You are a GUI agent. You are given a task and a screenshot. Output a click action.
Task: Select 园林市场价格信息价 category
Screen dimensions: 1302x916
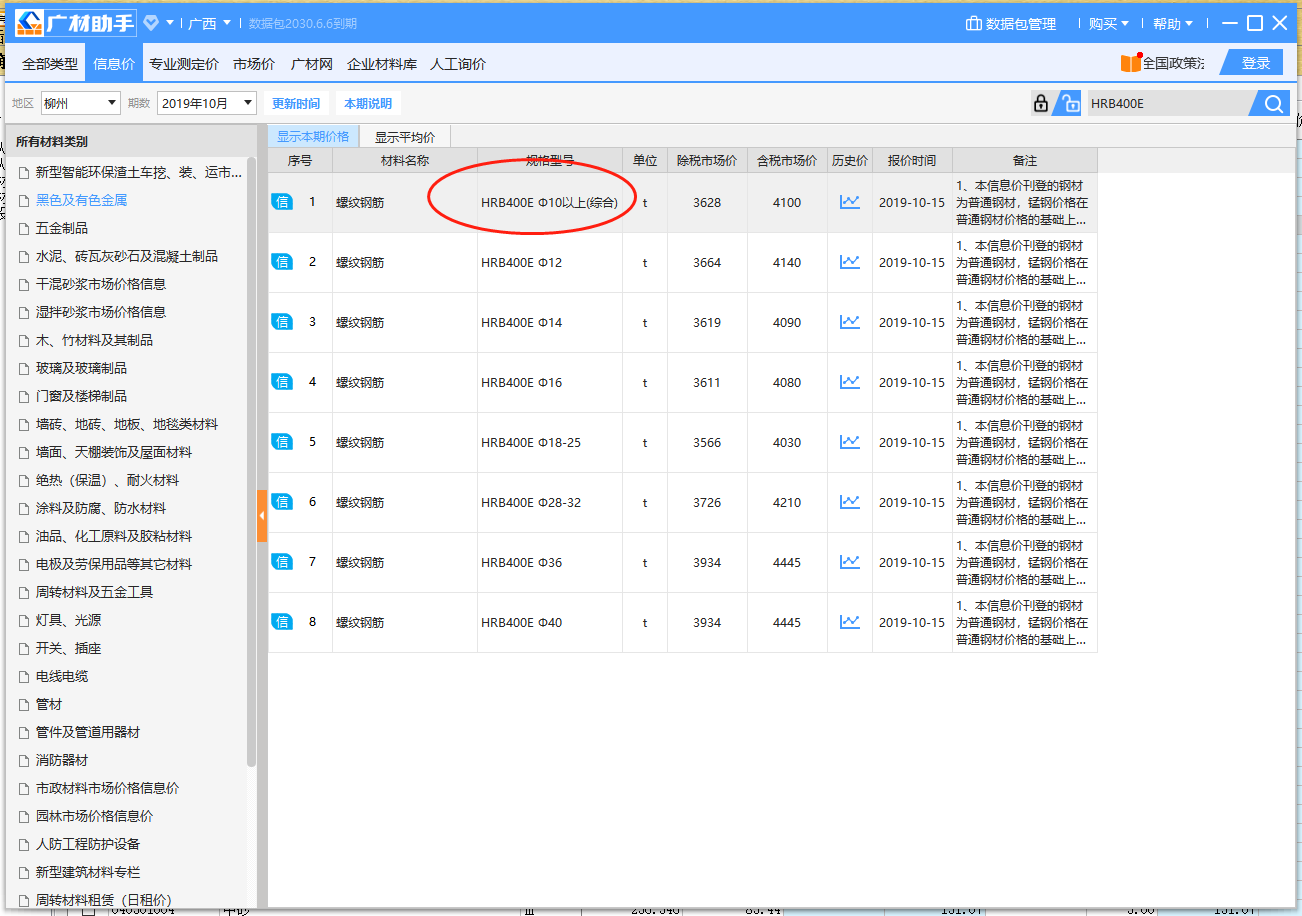tap(94, 816)
